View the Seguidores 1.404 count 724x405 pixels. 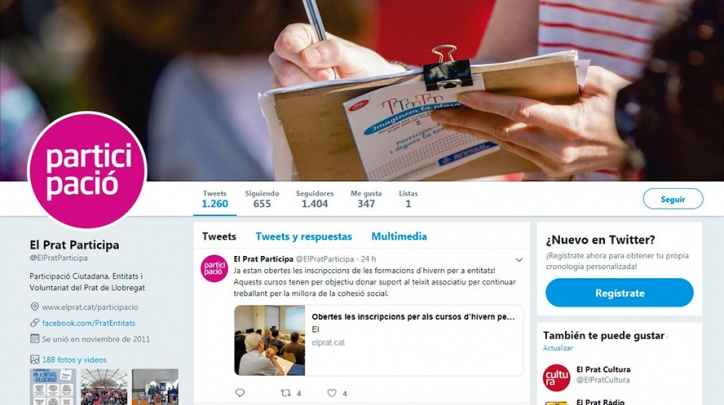315,199
